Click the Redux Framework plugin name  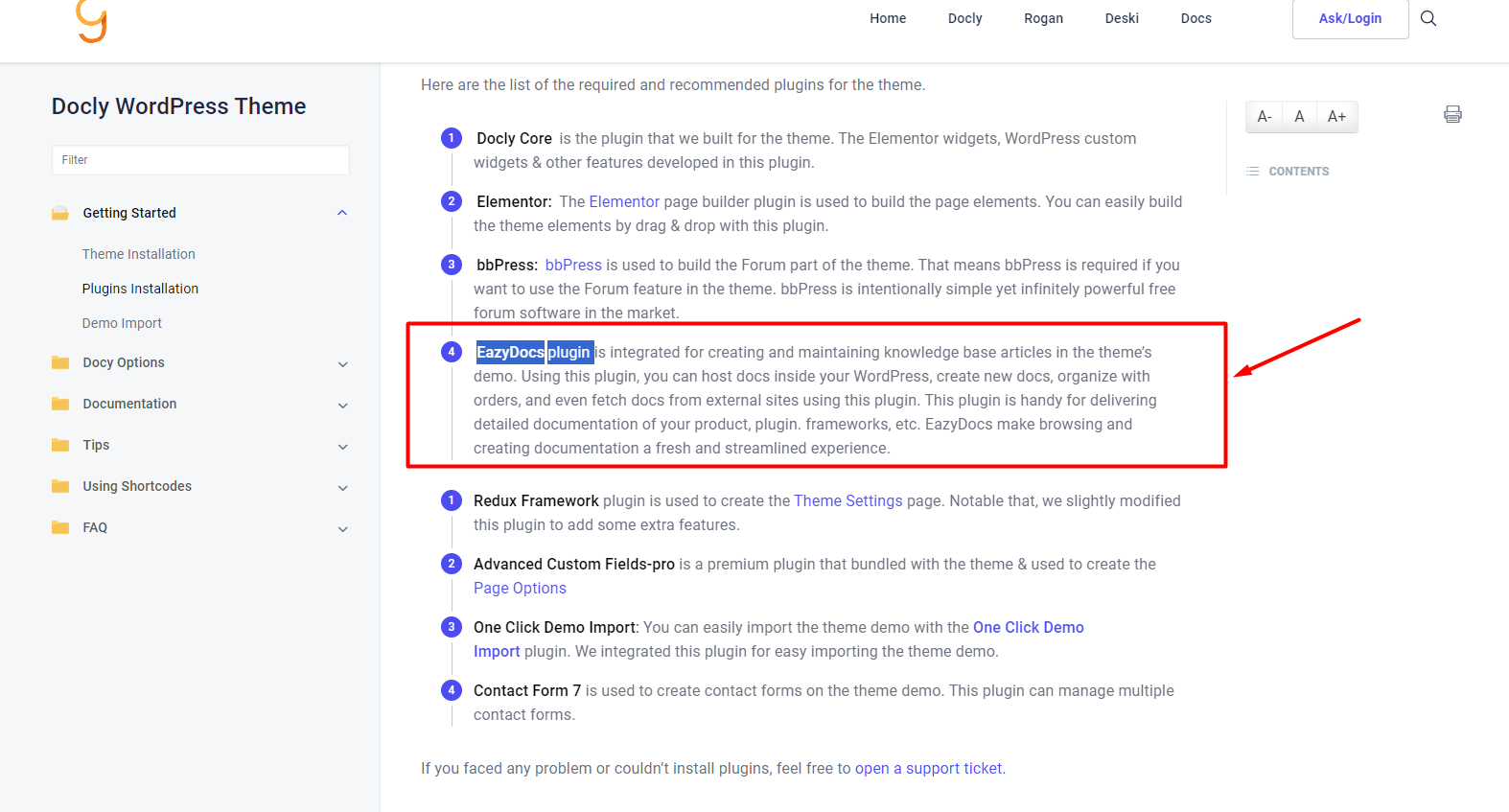click(x=536, y=500)
